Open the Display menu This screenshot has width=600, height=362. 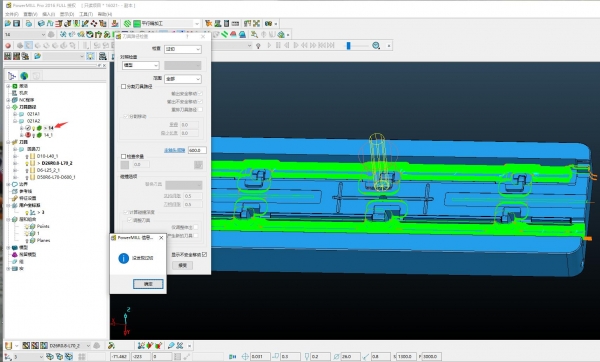click(67, 14)
